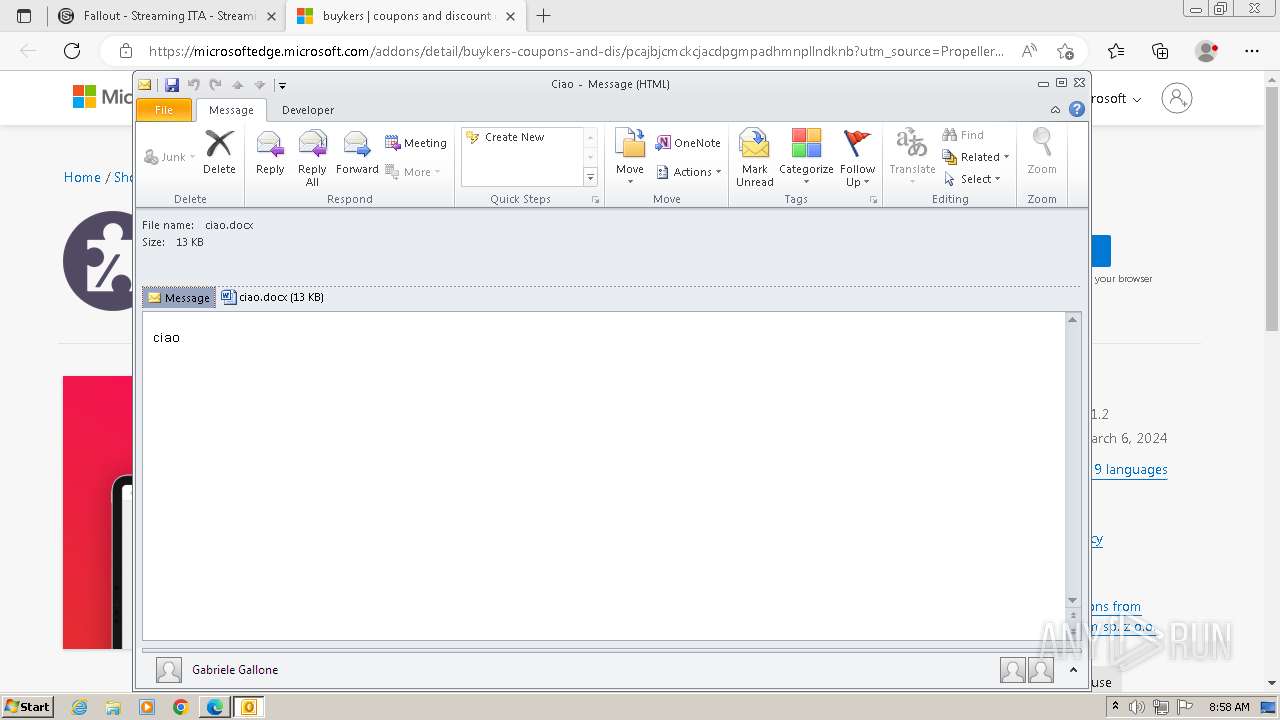Viewport: 1280px width, 720px height.
Task: Send the message to OneNote
Action: [x=688, y=143]
